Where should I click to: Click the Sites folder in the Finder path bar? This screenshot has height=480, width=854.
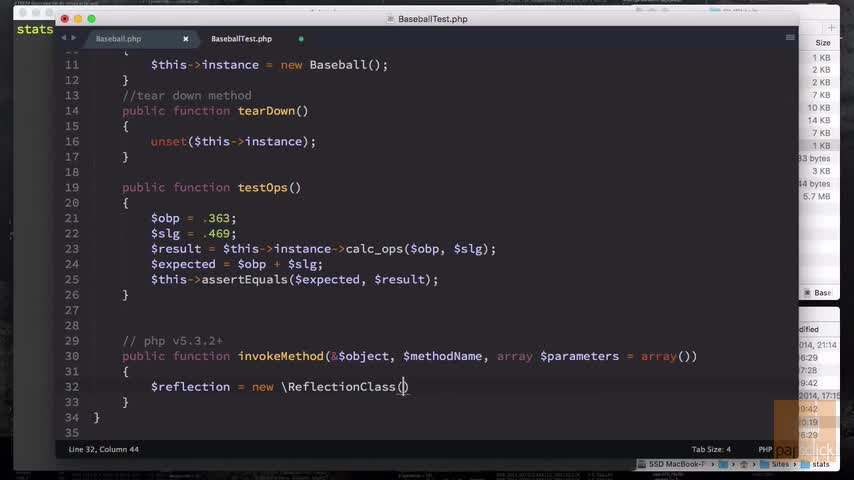pyautogui.click(x=774, y=464)
